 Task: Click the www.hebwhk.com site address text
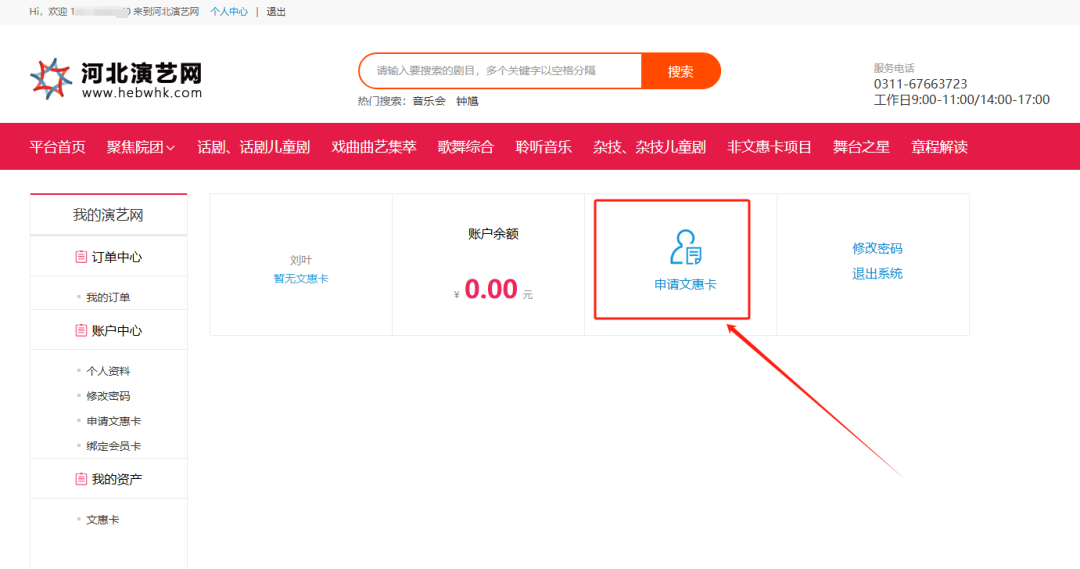coord(142,93)
